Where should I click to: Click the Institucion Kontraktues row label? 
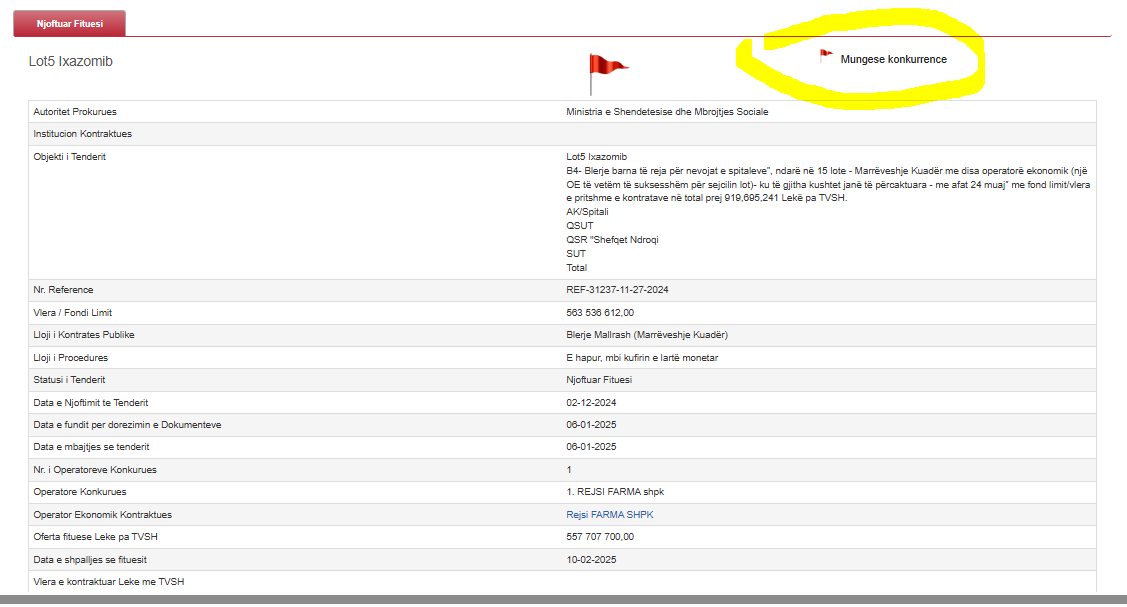[83, 134]
